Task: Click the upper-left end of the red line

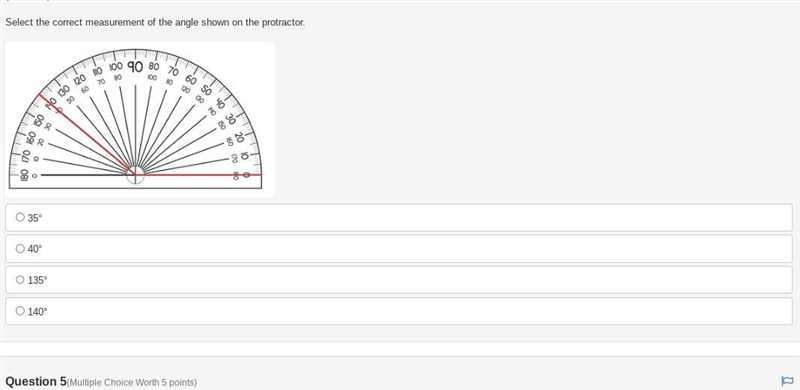Action: click(x=41, y=95)
